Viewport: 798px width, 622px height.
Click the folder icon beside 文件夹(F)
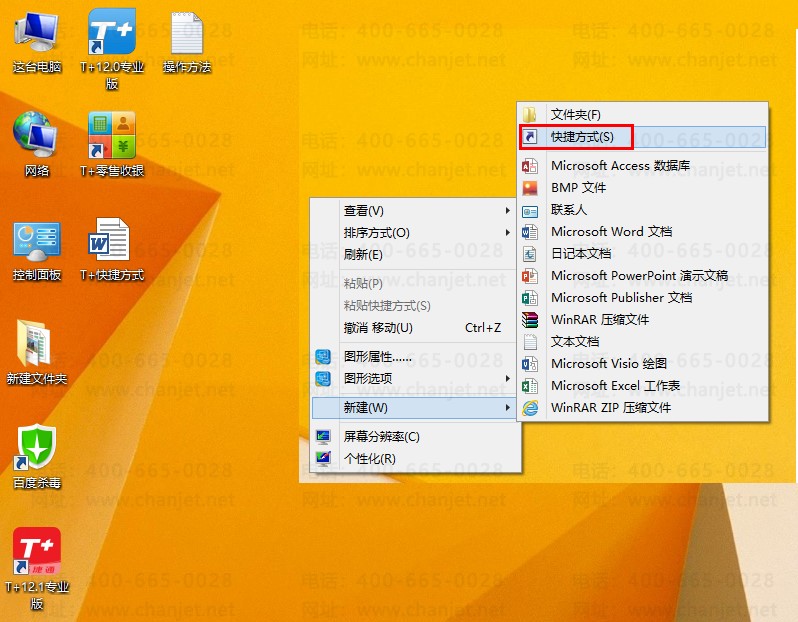tap(530, 115)
